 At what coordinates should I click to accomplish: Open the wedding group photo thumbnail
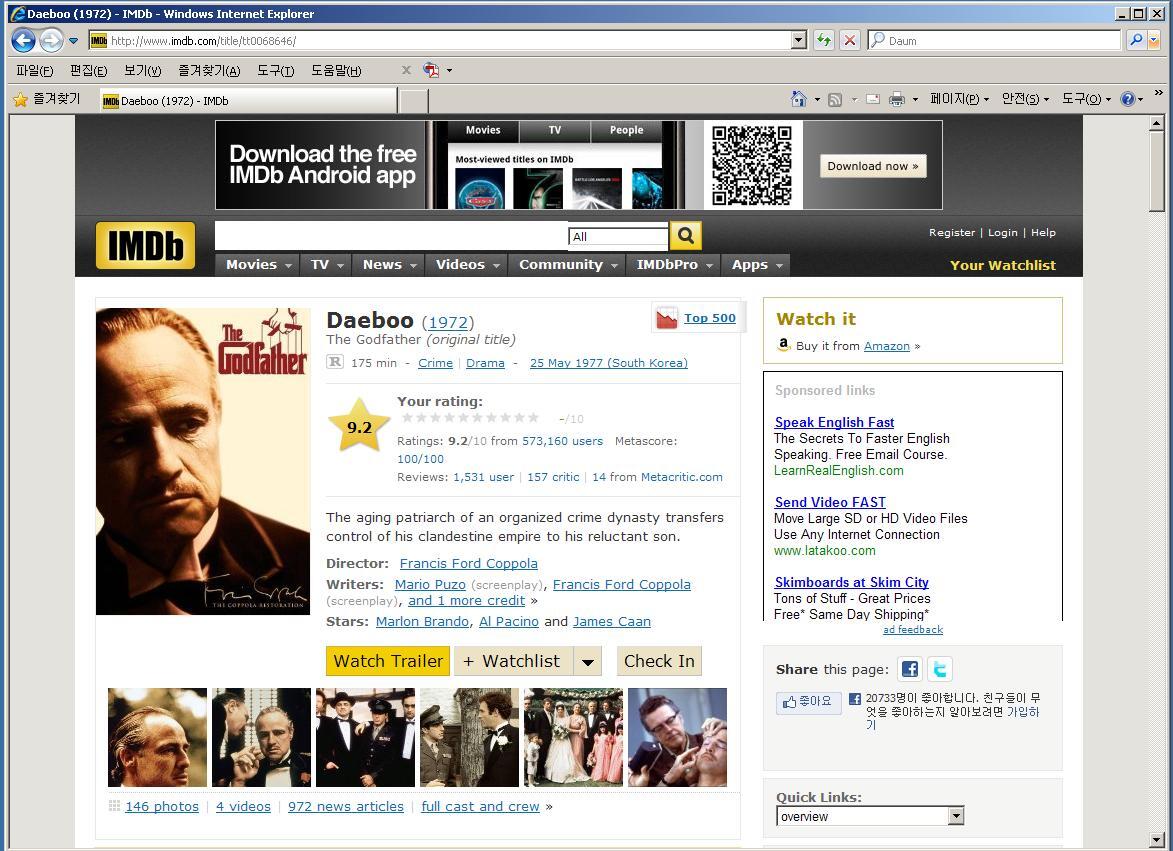(x=573, y=737)
